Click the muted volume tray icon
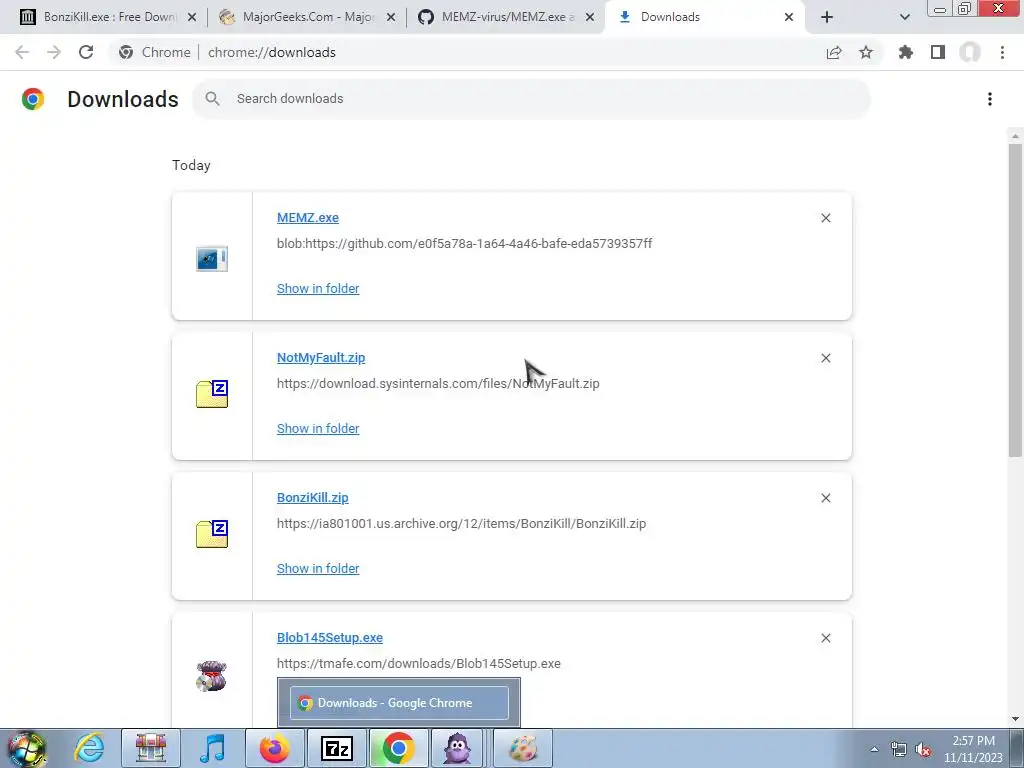1024x768 pixels. point(923,750)
